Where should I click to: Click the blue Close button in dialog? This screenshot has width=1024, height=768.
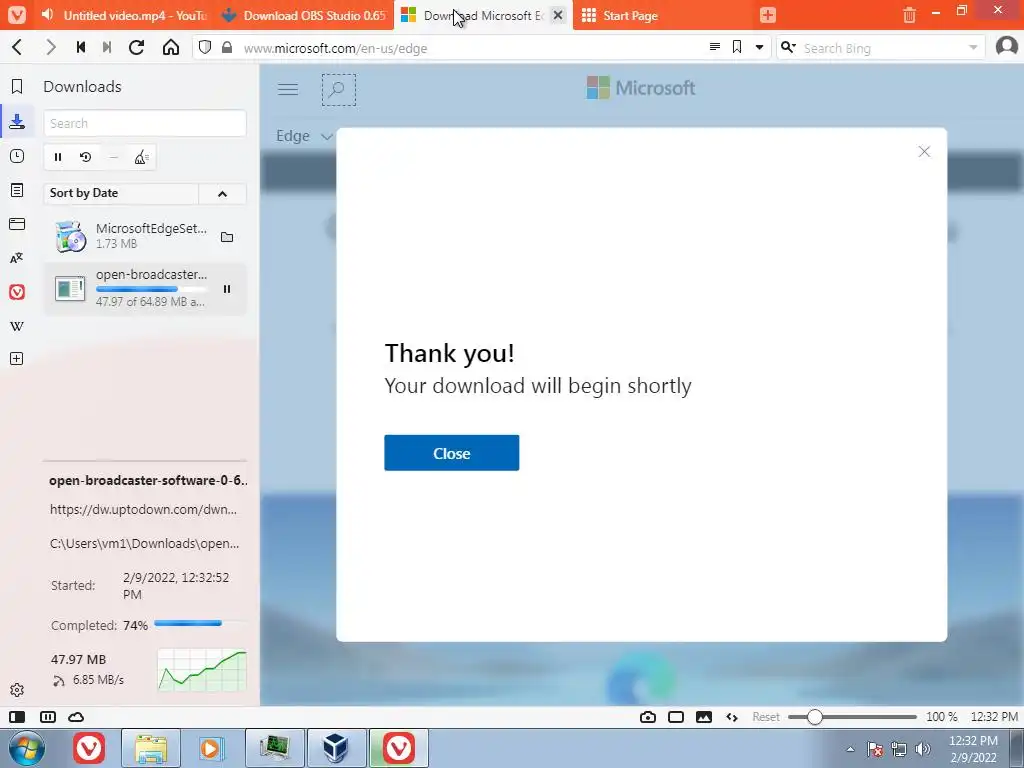(451, 453)
